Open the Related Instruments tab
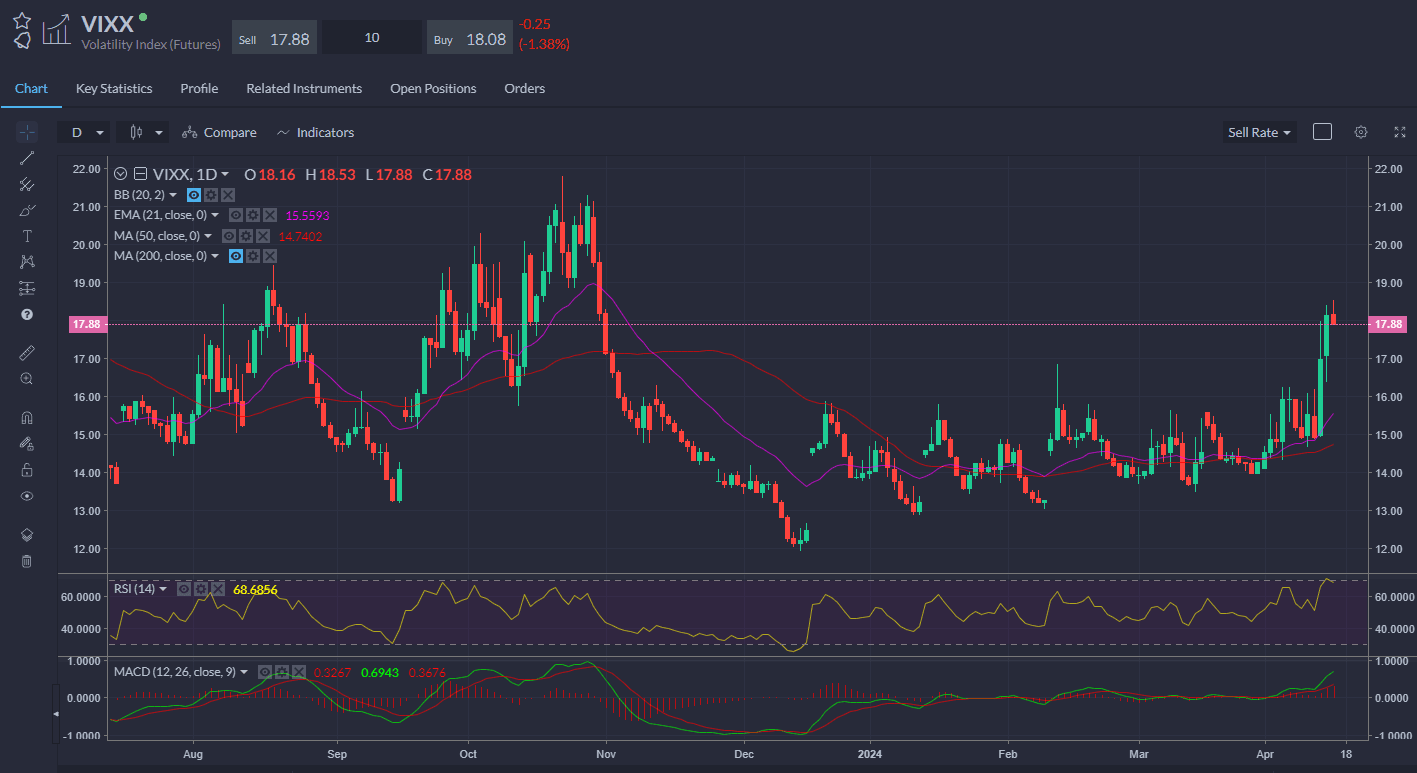This screenshot has height=773, width=1417. coord(304,88)
